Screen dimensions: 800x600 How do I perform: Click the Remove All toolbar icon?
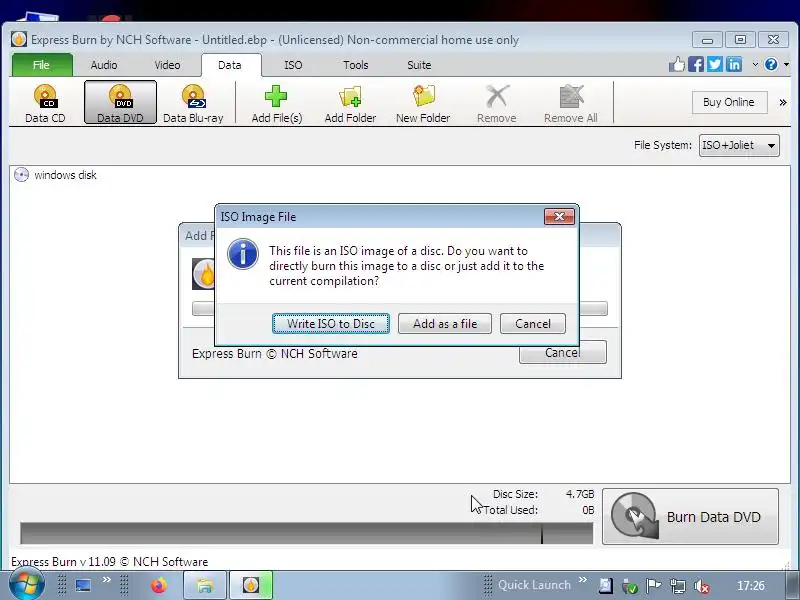pos(570,96)
